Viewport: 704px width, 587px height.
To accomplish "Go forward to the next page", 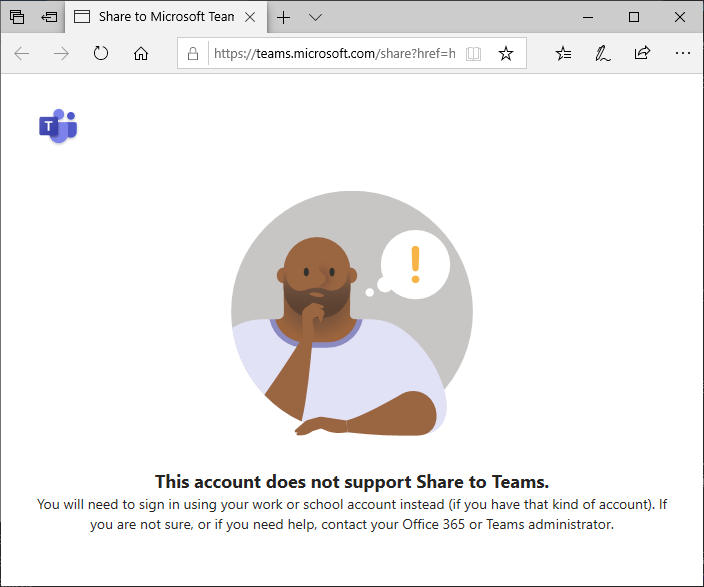I will [62, 53].
